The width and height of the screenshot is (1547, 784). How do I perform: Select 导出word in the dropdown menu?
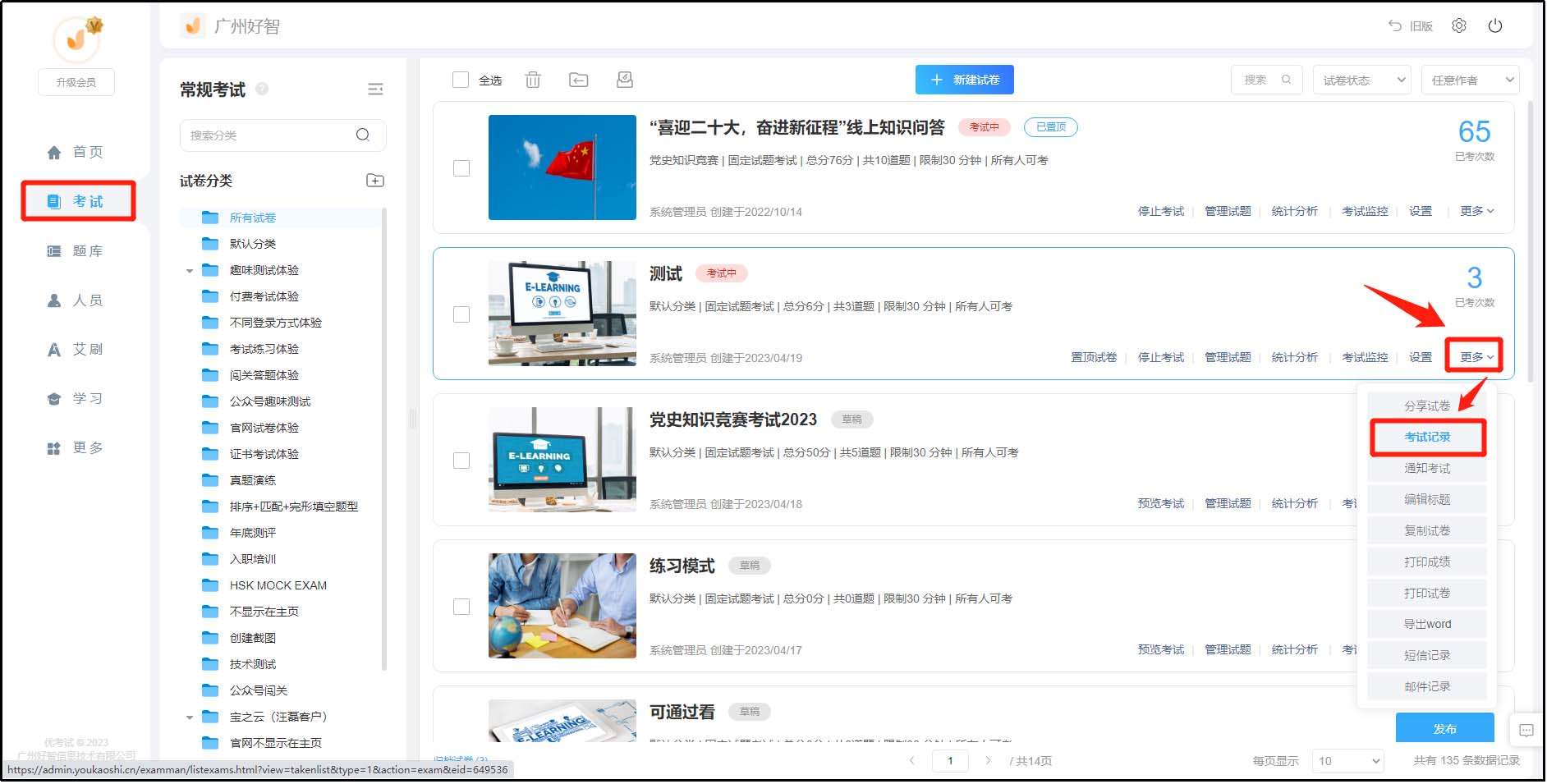[1426, 624]
